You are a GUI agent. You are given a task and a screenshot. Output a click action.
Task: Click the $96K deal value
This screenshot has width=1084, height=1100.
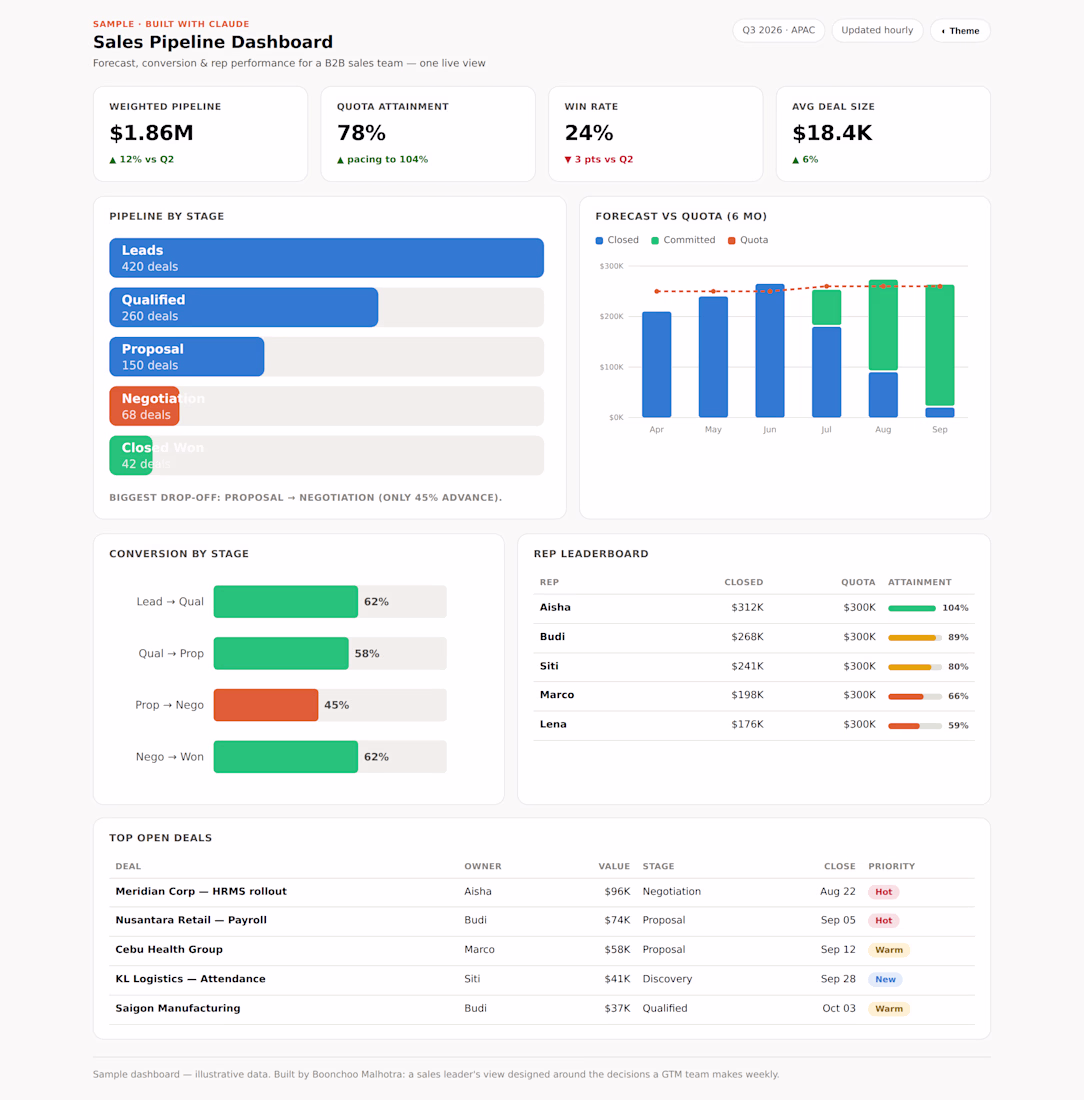coord(617,892)
